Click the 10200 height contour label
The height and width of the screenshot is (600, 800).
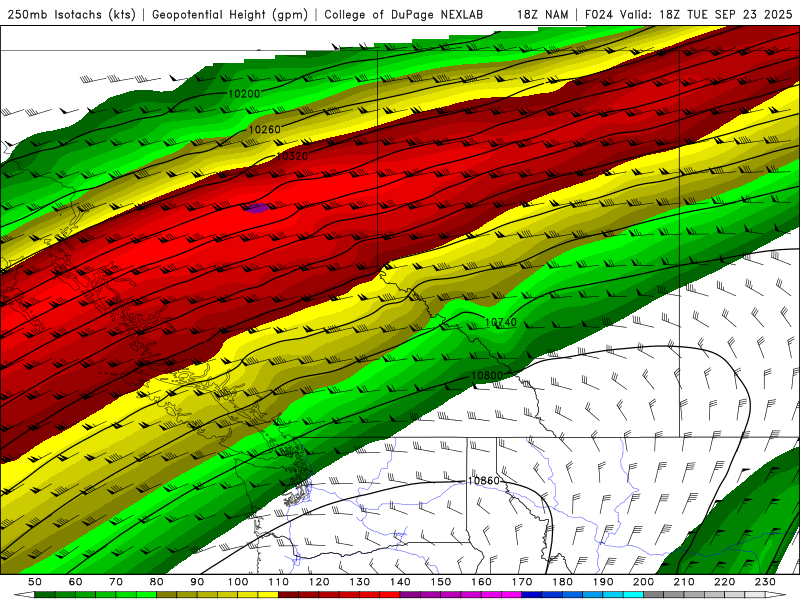pos(244,94)
